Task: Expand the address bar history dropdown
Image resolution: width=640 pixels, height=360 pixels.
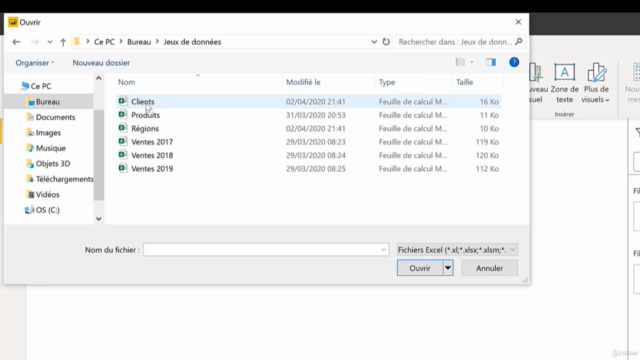Action: point(374,42)
